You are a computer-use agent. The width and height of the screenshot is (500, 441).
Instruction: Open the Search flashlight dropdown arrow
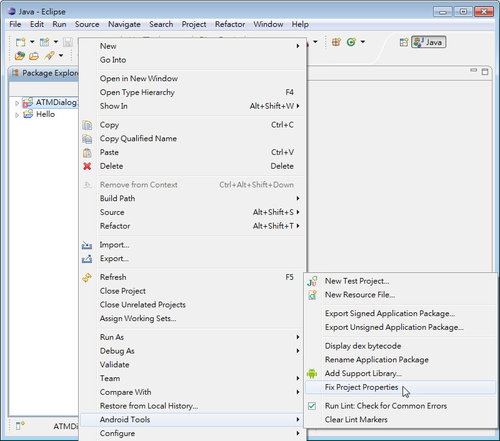click(x=61, y=56)
